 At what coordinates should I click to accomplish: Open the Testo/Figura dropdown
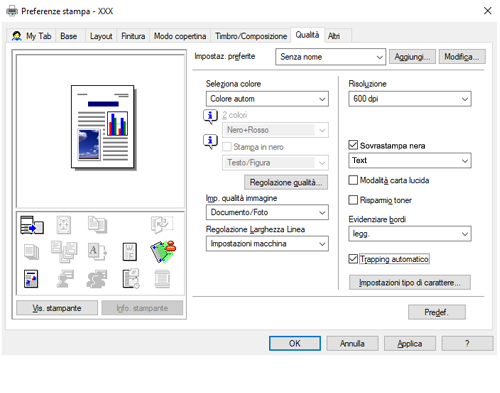point(275,163)
